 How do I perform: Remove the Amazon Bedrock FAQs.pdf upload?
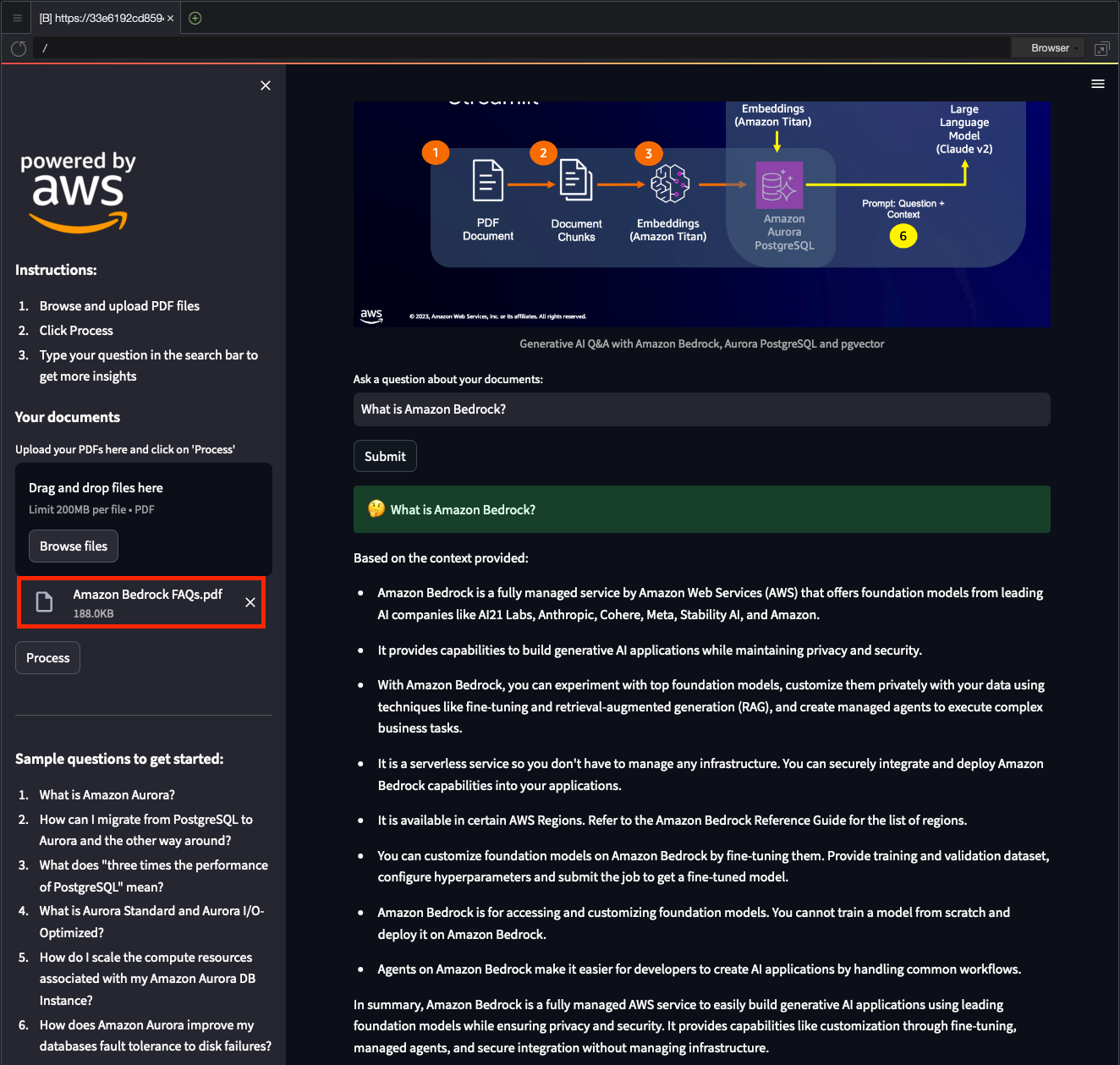pos(250,602)
